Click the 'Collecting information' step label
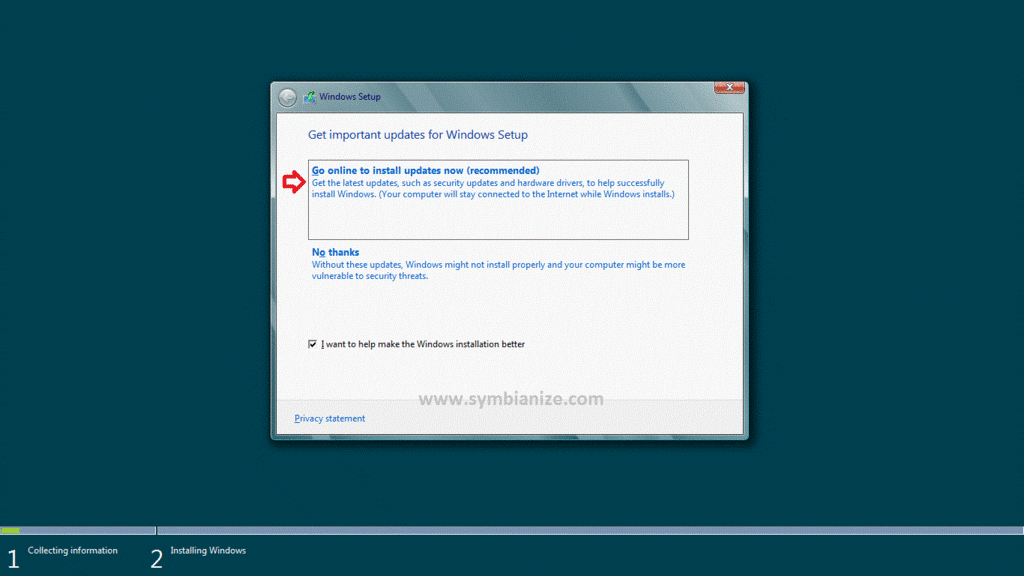1024x576 pixels. [72, 551]
